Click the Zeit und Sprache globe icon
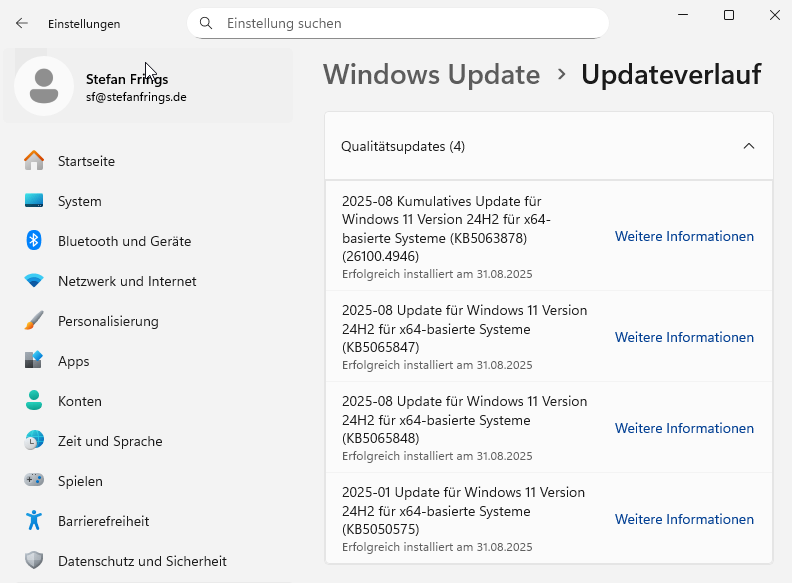 (x=34, y=441)
